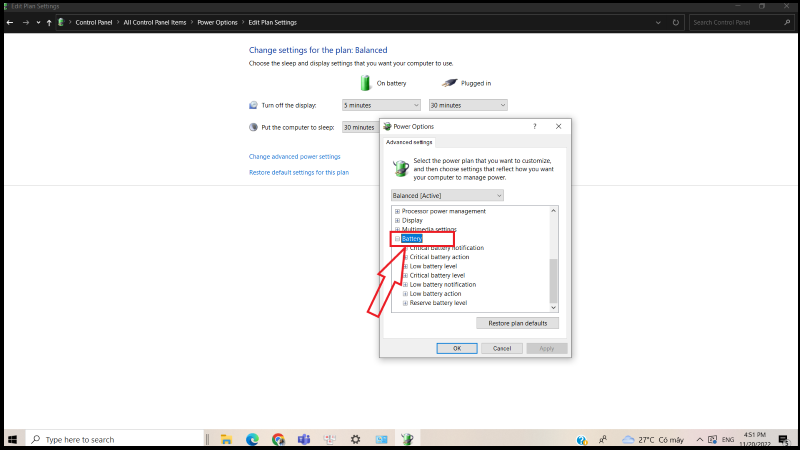
Task: Expand the Display tree node
Action: tap(397, 220)
